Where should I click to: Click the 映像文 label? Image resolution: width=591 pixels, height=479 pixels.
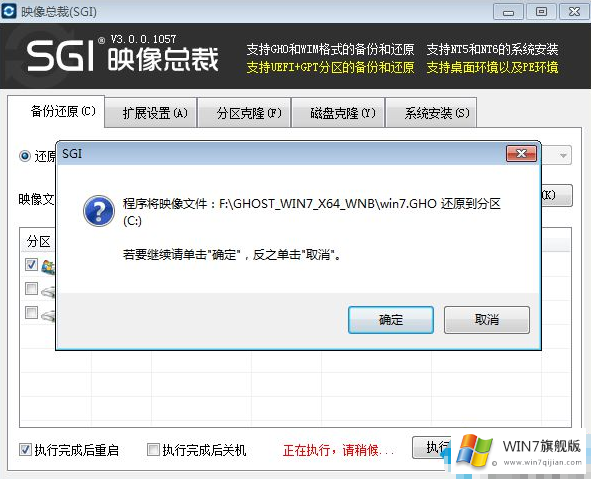tap(37, 199)
